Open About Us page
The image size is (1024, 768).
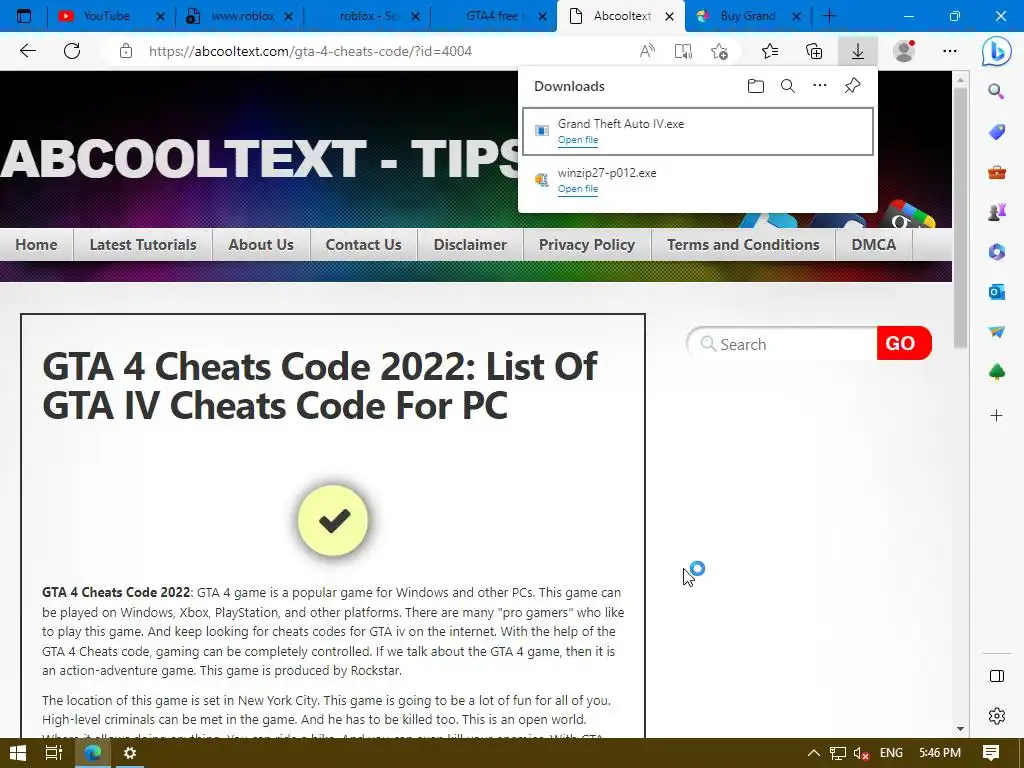pos(261,245)
